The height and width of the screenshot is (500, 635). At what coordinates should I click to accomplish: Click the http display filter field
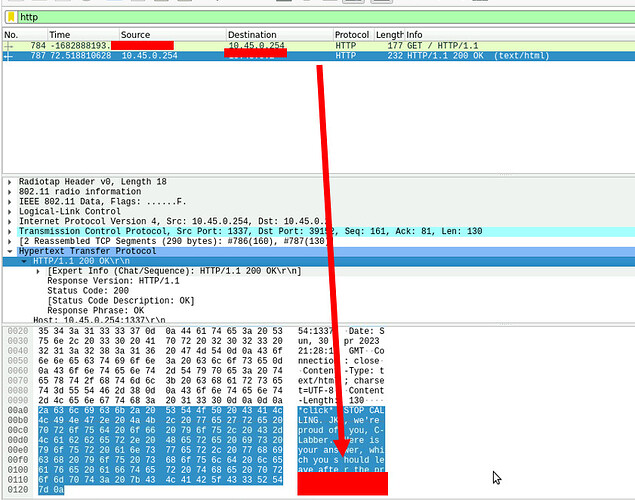[326, 17]
